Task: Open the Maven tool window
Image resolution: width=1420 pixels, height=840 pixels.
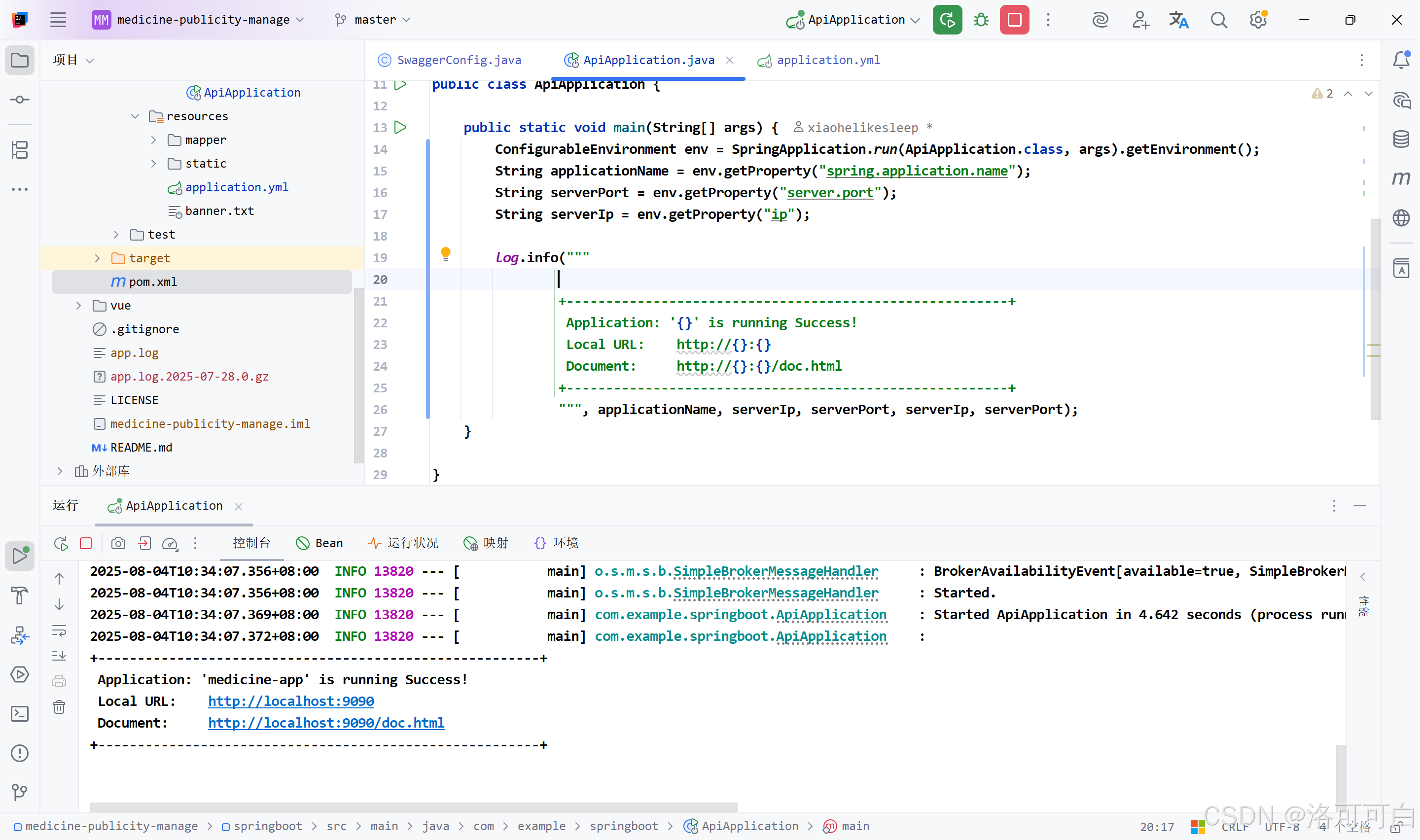Action: [1401, 178]
